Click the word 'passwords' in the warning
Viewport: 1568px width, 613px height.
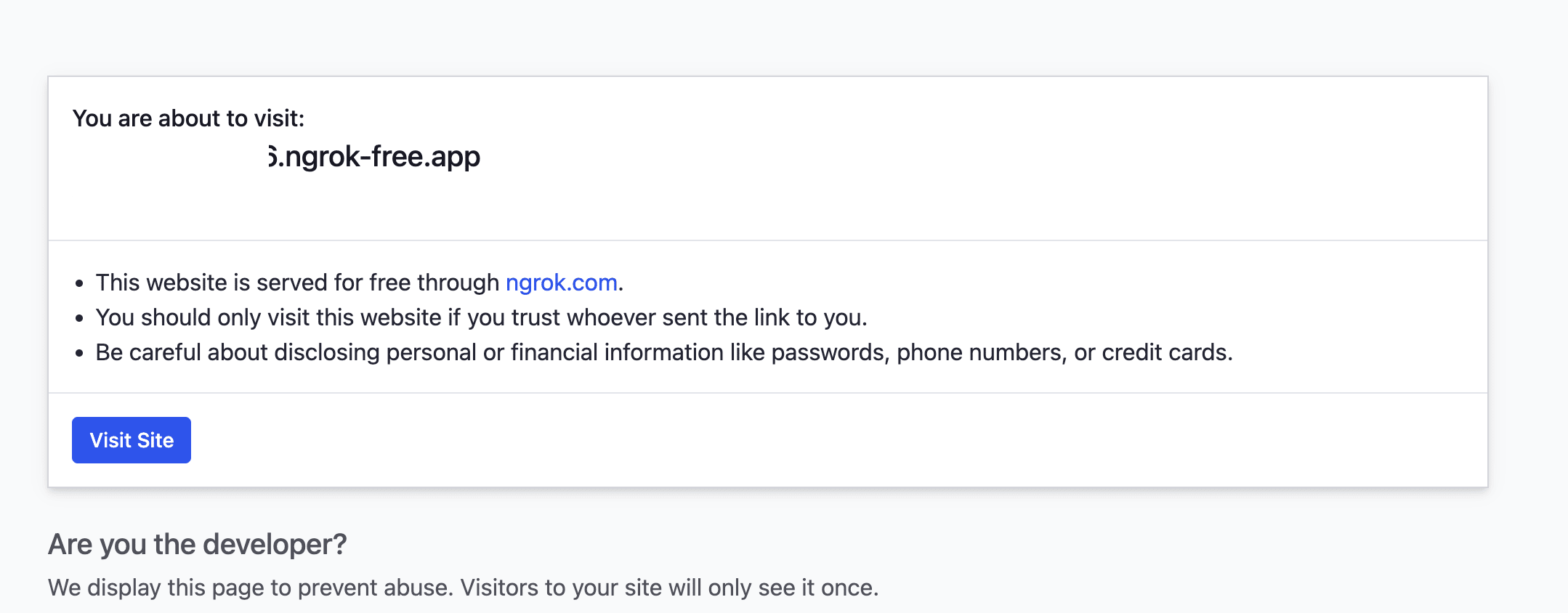[x=830, y=352]
